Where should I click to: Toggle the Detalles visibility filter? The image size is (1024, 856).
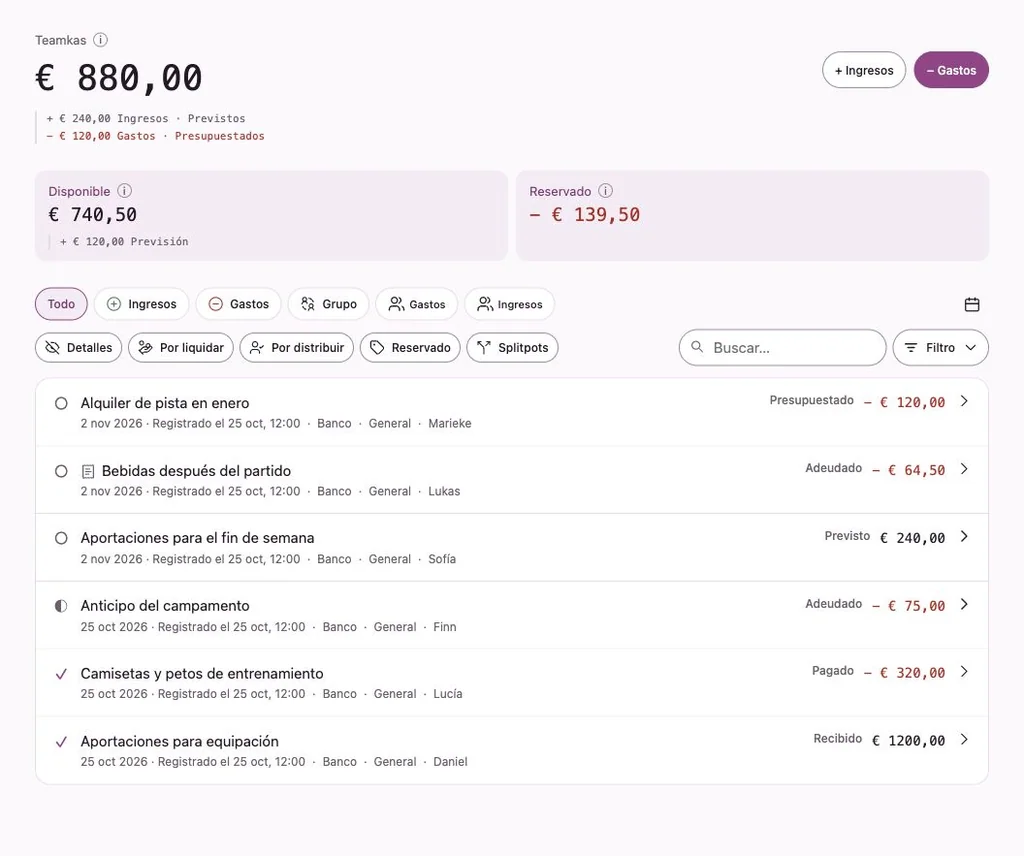click(78, 347)
